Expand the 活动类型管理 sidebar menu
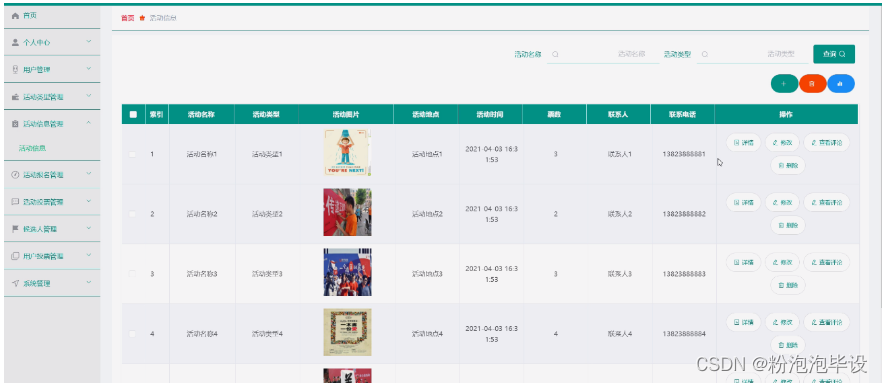The image size is (883, 383). coord(52,96)
